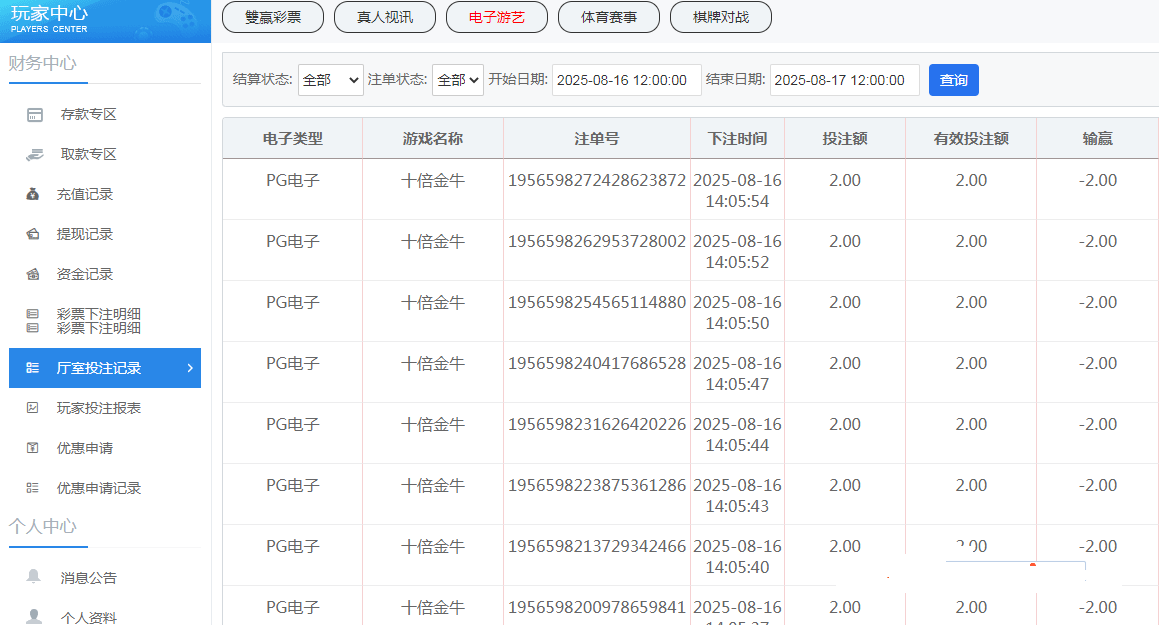This screenshot has height=625, width=1159.
Task: Expand the 厅室投注记录 chevron arrow
Action: tap(189, 368)
